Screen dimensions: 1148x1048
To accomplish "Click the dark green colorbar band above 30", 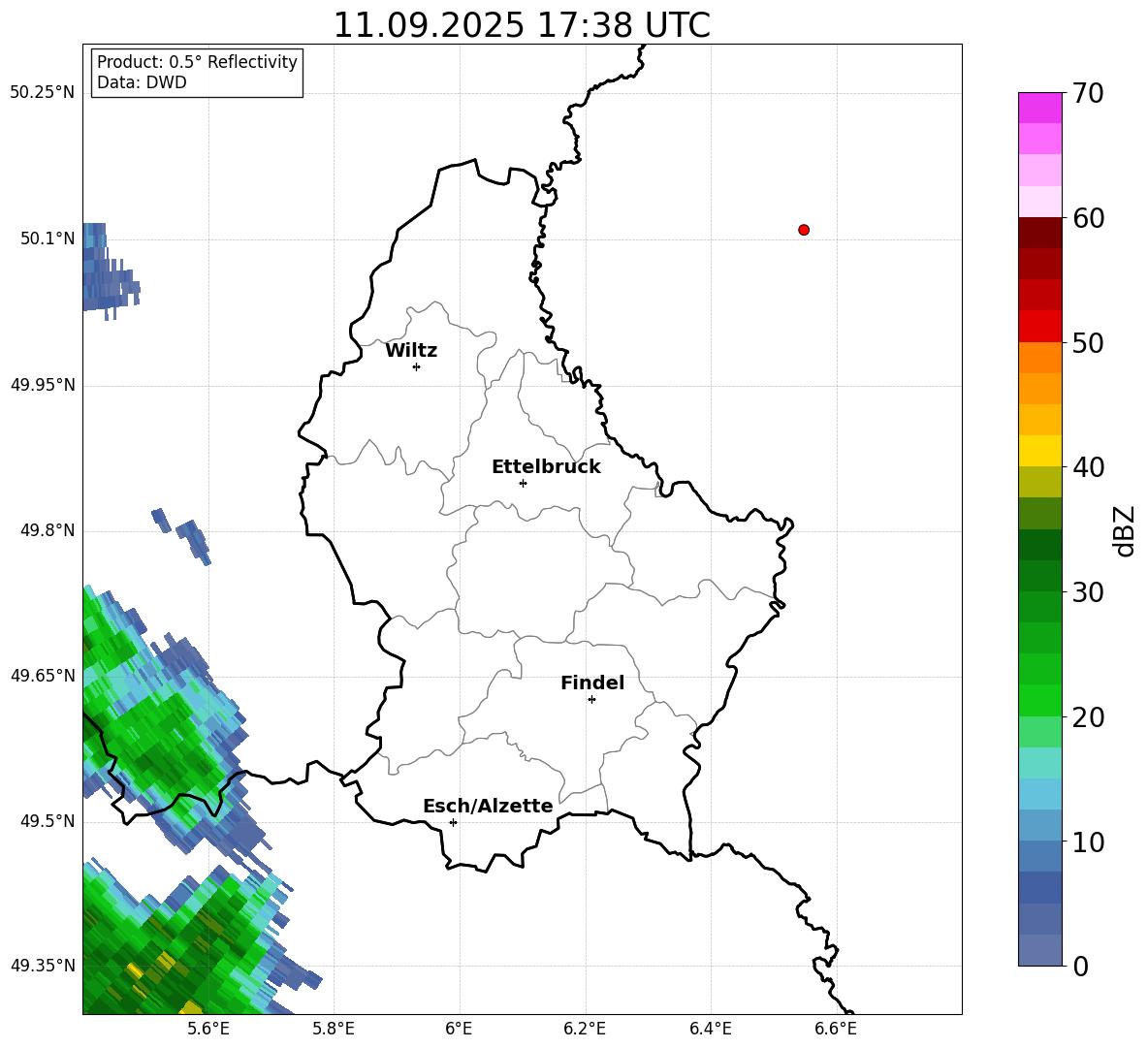I will [x=1040, y=576].
